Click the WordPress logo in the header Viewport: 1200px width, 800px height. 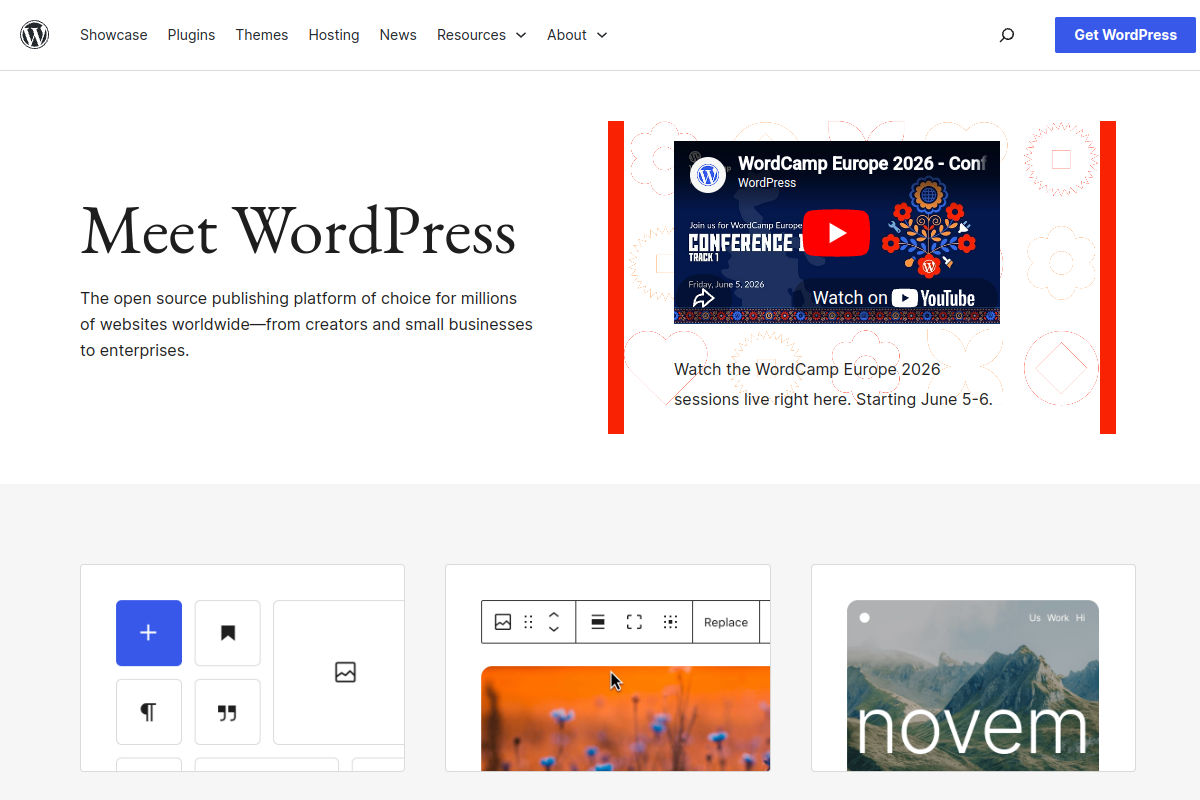(35, 35)
